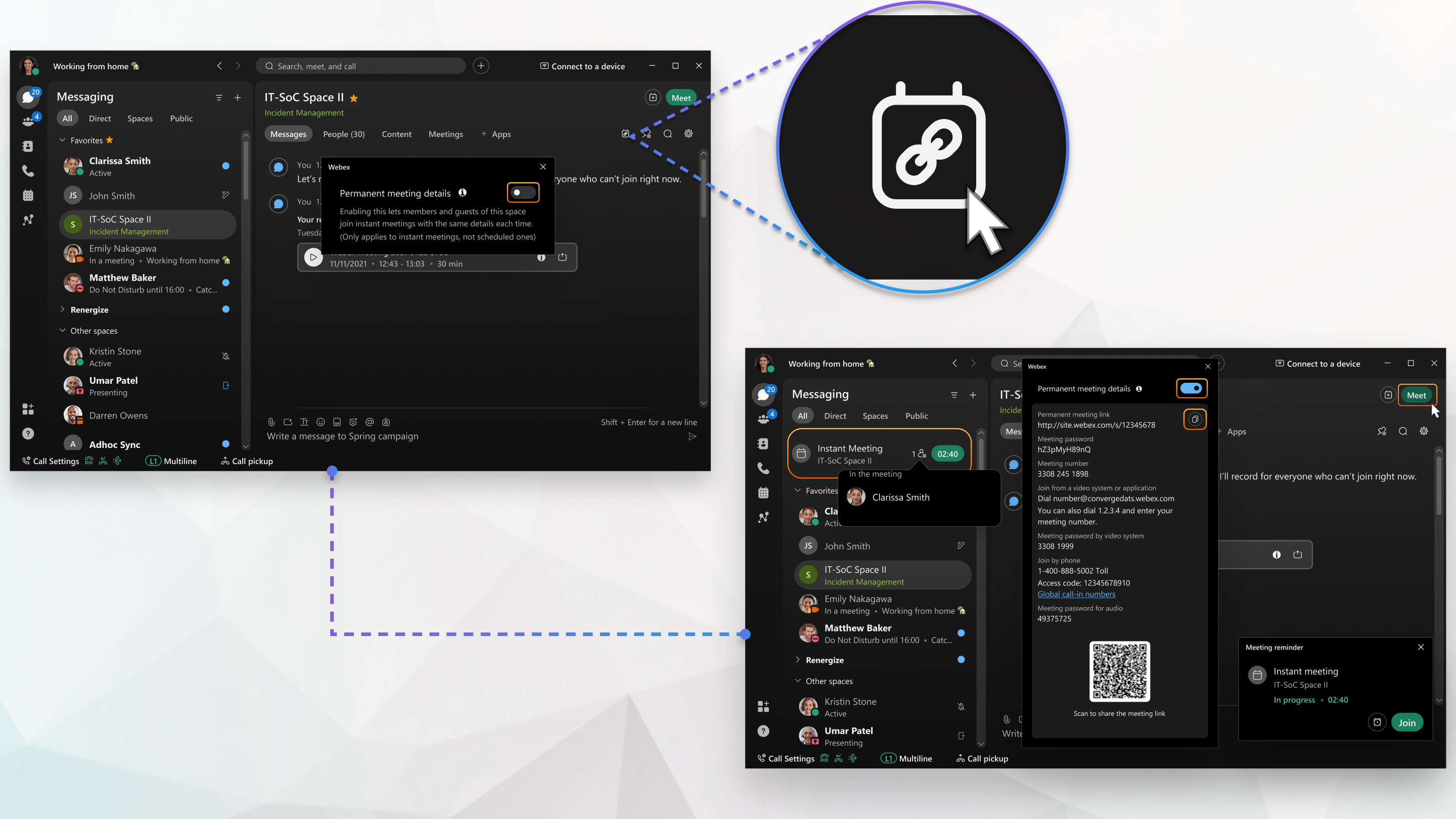1456x819 pixels.
Task: Click copy meeting link icon in lower window
Action: click(1195, 420)
